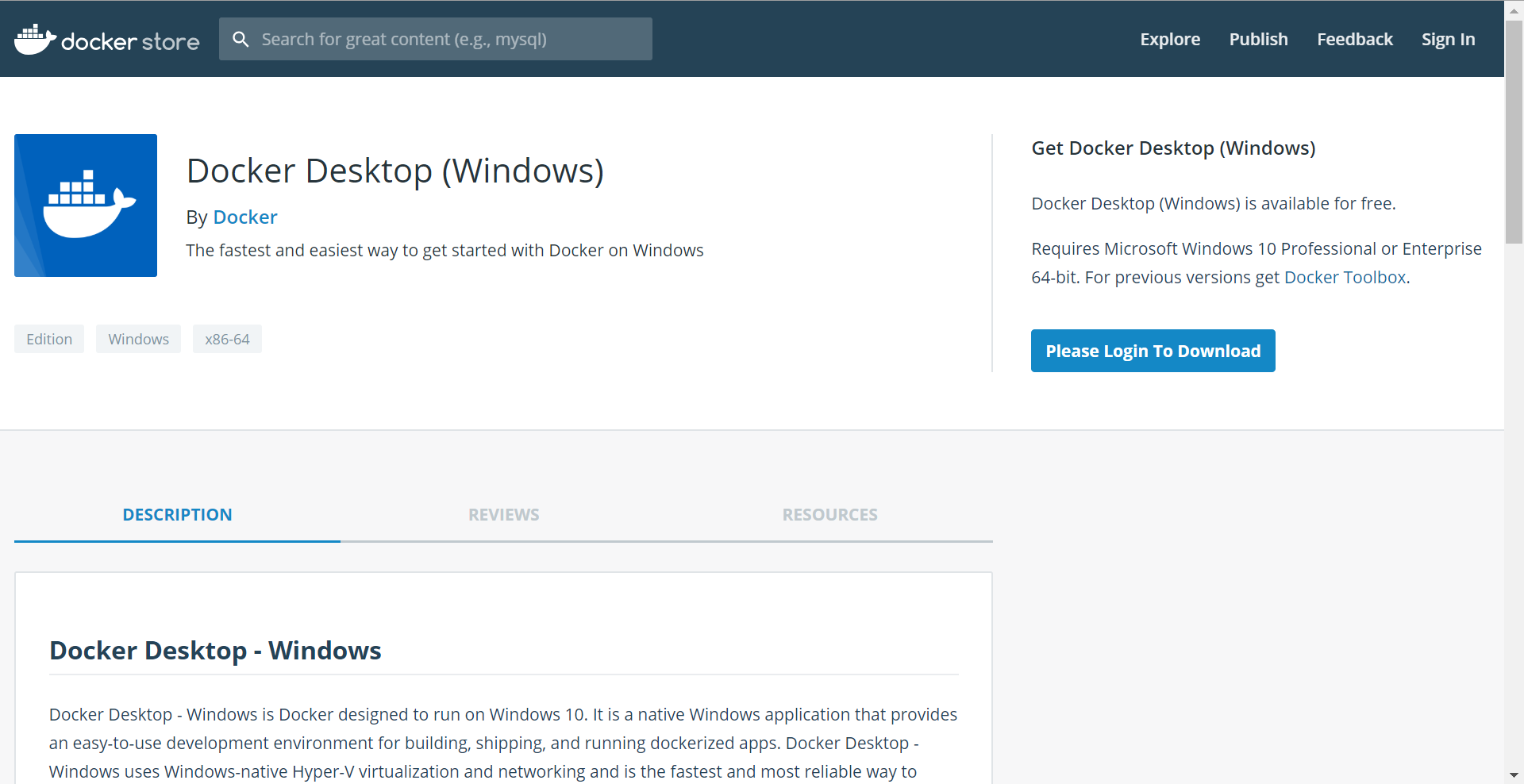Screen dimensions: 1524x784
Task: Click the Get Docker Desktop (Windows) heading
Action: 1173,148
